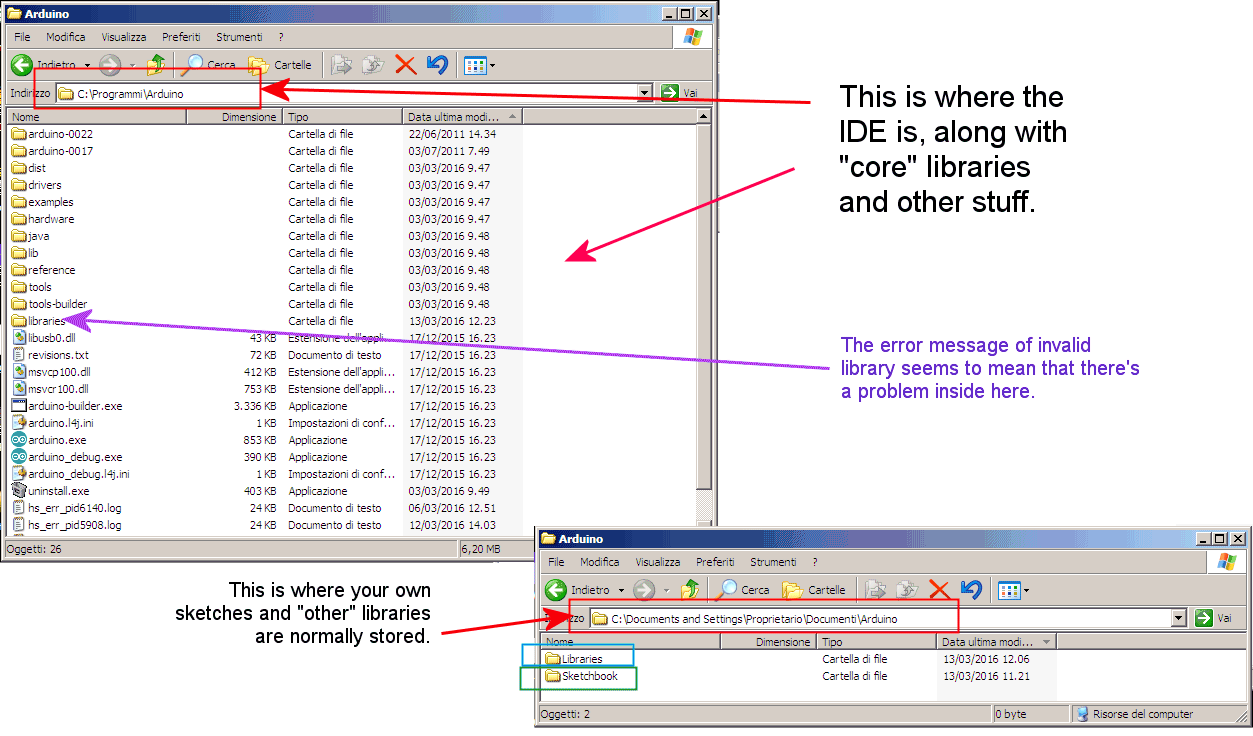The width and height of the screenshot is (1253, 736).
Task: Sort by Tipo column in Programmi window
Action: click(x=343, y=117)
